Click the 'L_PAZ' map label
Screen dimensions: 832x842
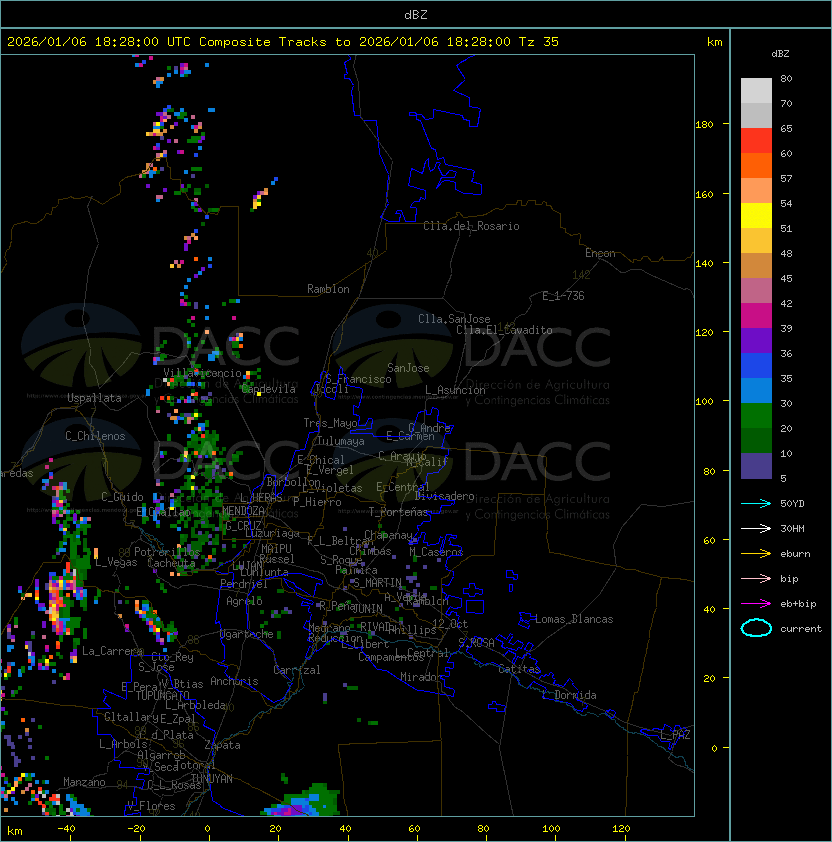pos(675,735)
